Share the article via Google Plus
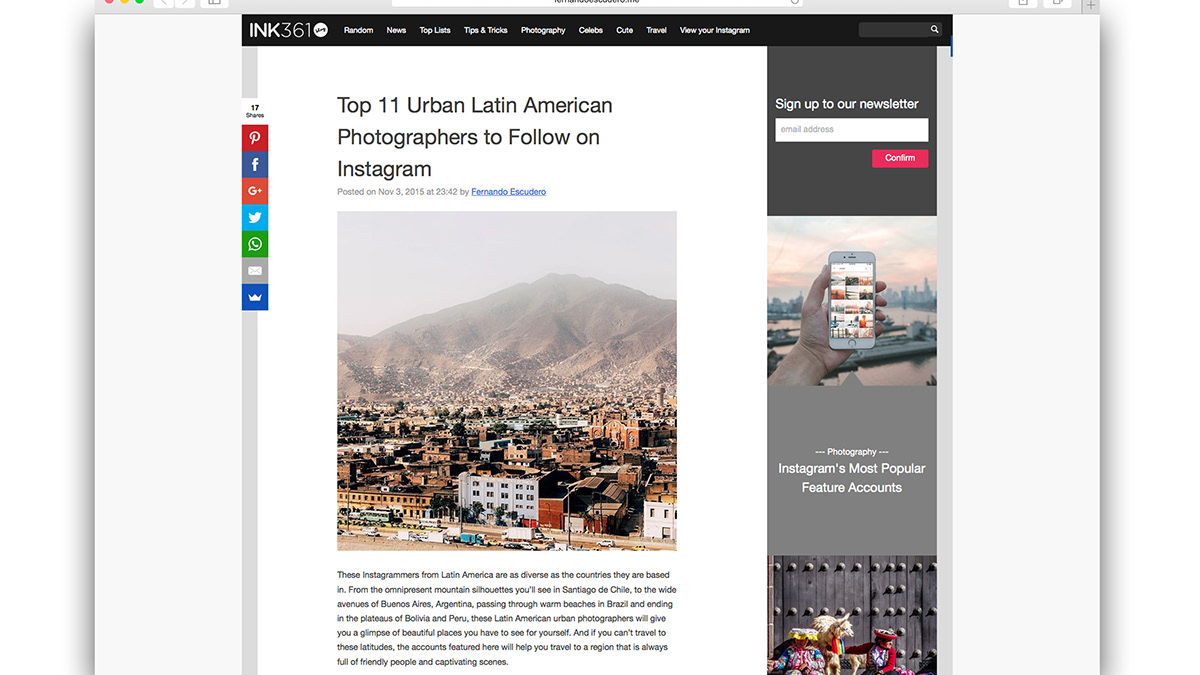 click(x=255, y=191)
